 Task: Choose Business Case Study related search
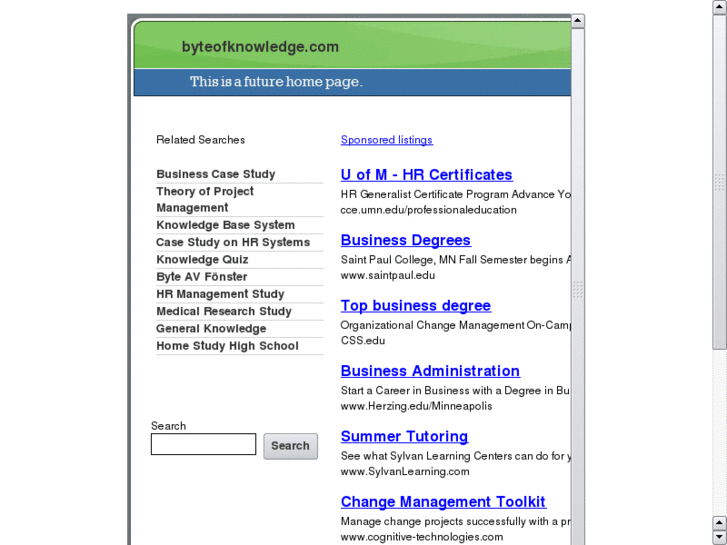pyautogui.click(x=216, y=174)
